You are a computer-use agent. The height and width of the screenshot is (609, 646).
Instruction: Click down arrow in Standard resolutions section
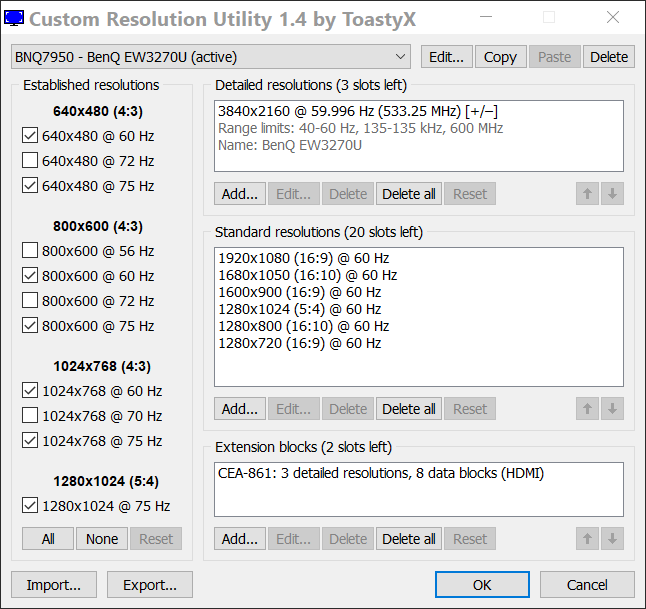[x=612, y=409]
